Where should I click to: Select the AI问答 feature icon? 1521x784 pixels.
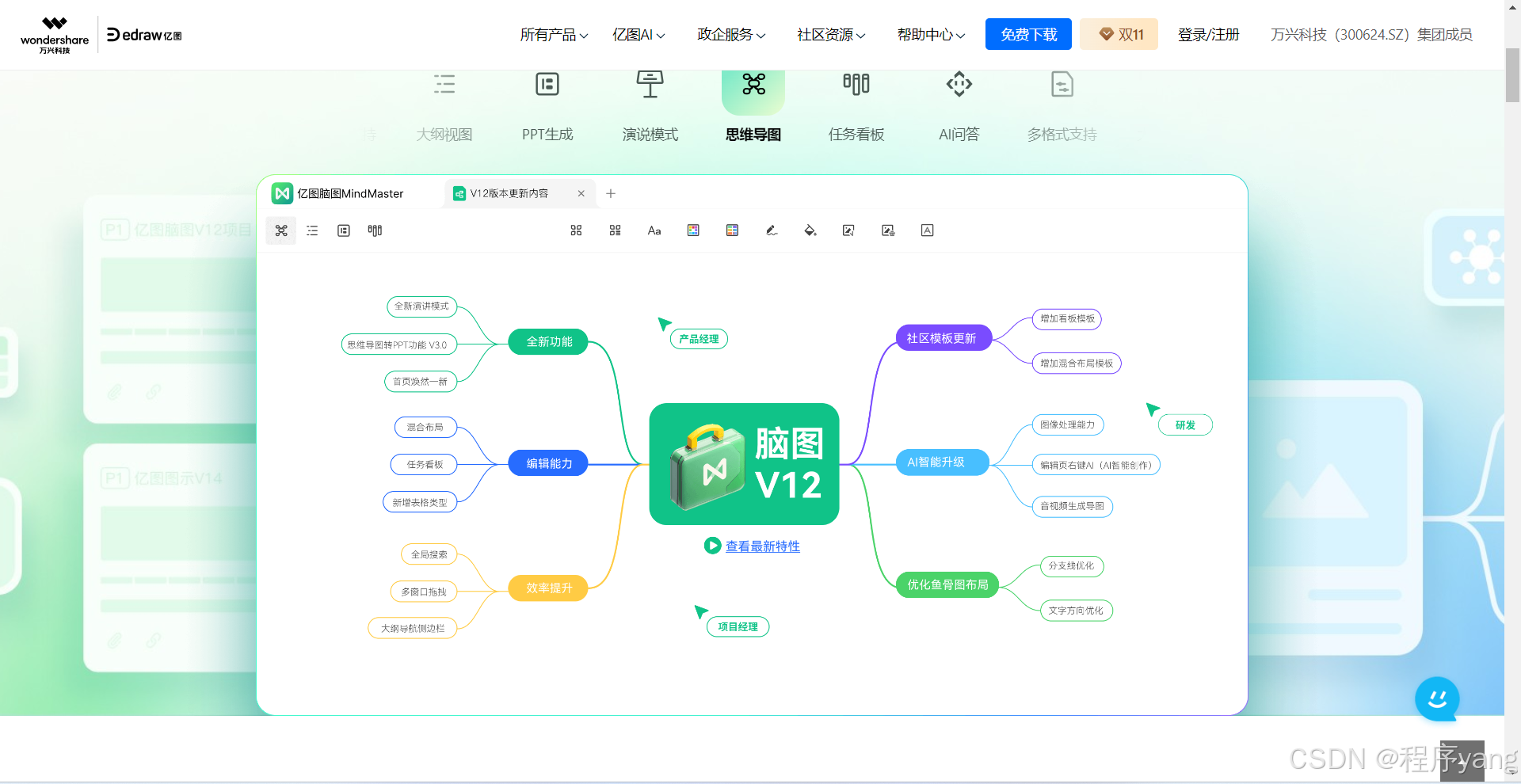959,84
